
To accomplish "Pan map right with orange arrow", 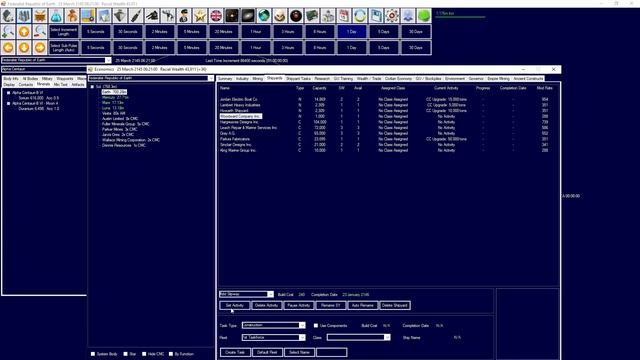I will point(40,47).
